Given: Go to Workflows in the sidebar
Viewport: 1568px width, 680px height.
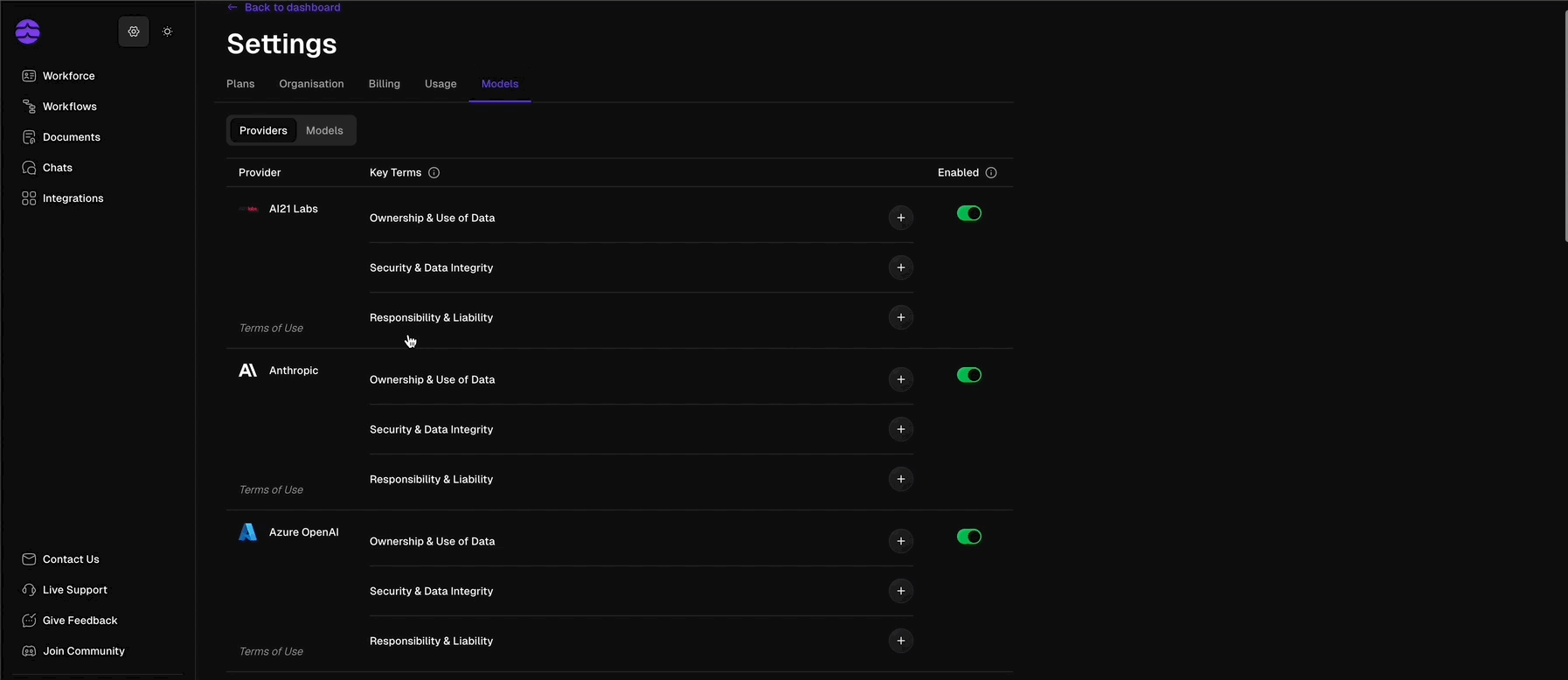Looking at the screenshot, I should coord(59,107).
